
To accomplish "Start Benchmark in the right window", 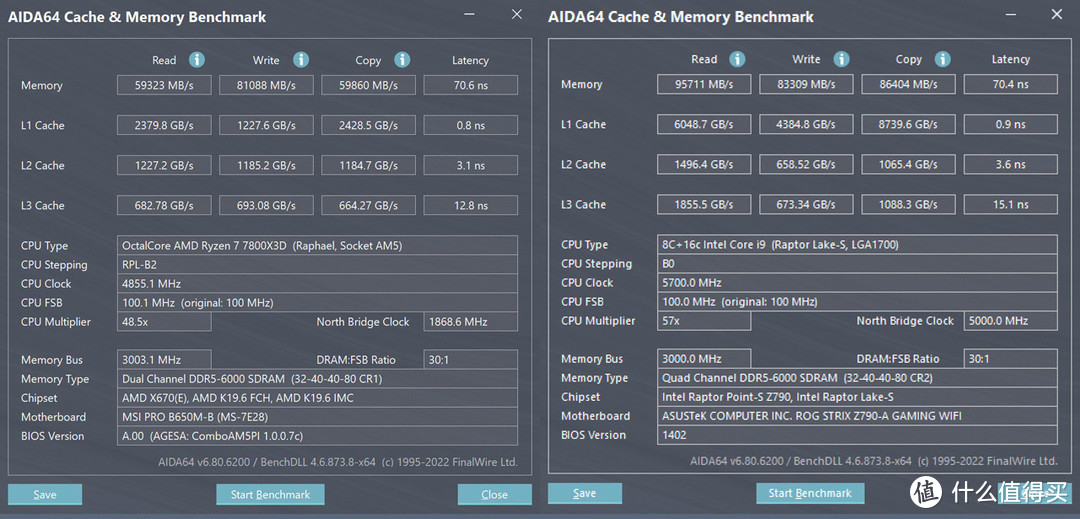I will pyautogui.click(x=810, y=493).
